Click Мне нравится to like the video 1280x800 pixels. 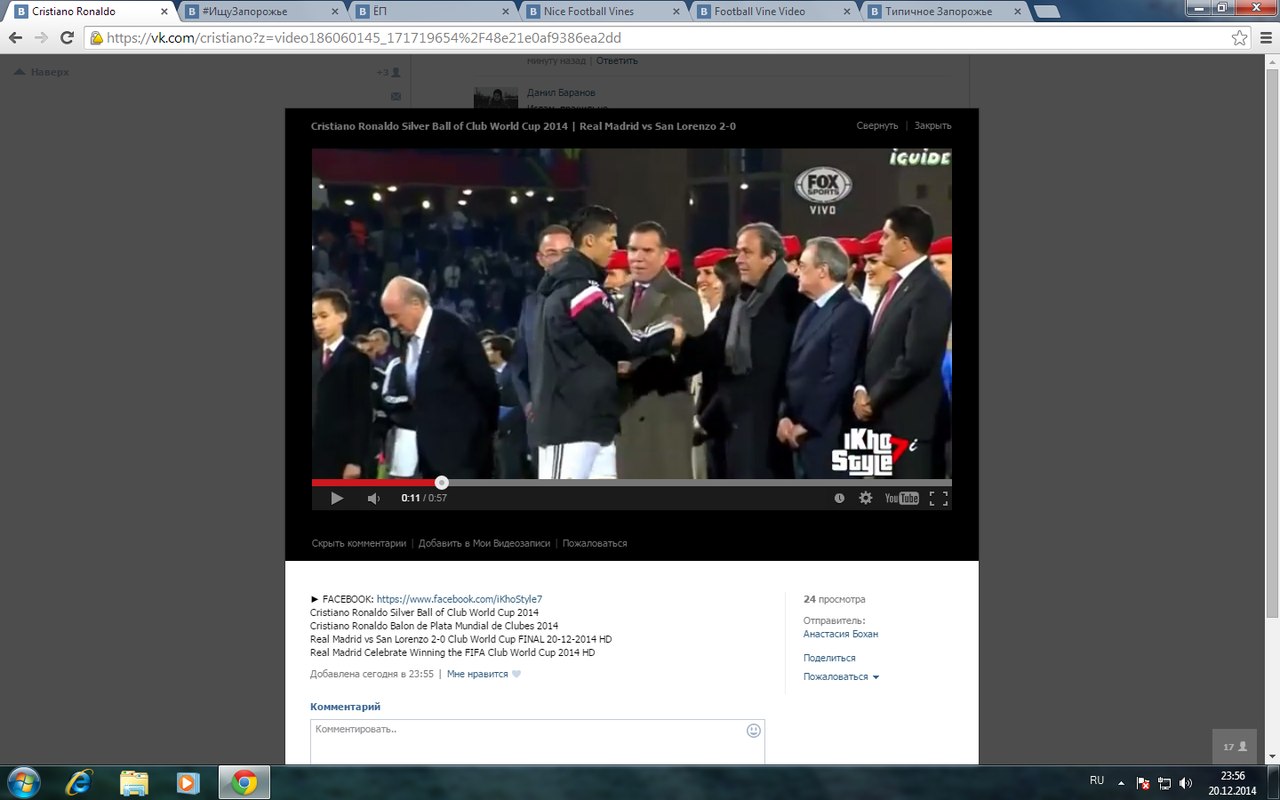[484, 674]
